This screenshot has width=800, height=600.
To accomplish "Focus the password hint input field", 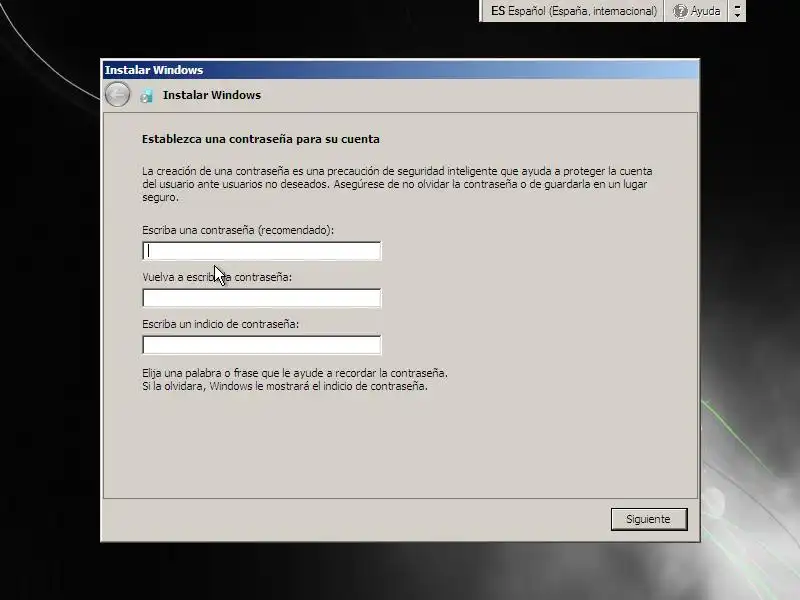I will (262, 345).
